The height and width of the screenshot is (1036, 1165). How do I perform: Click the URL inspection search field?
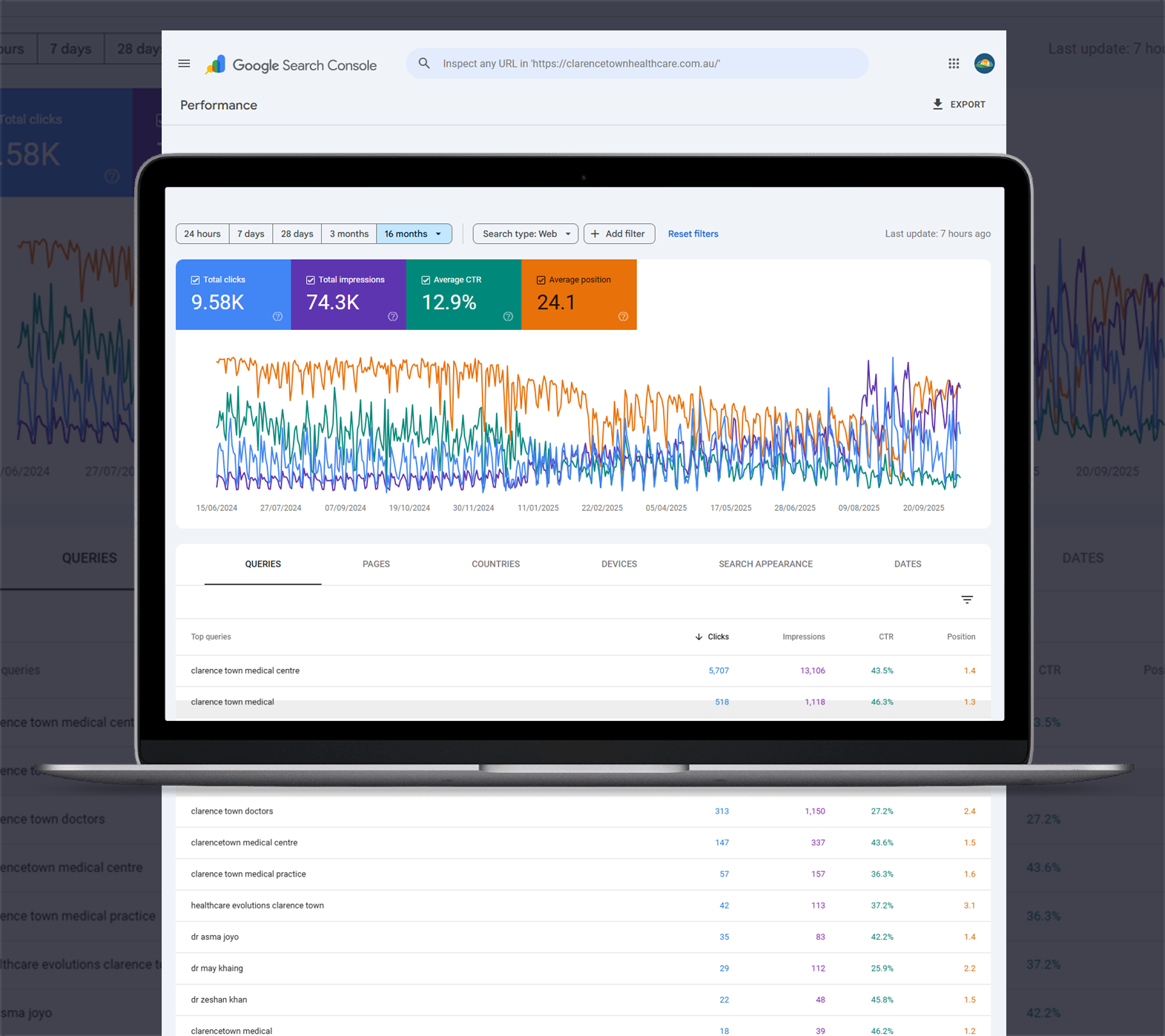pyautogui.click(x=637, y=64)
